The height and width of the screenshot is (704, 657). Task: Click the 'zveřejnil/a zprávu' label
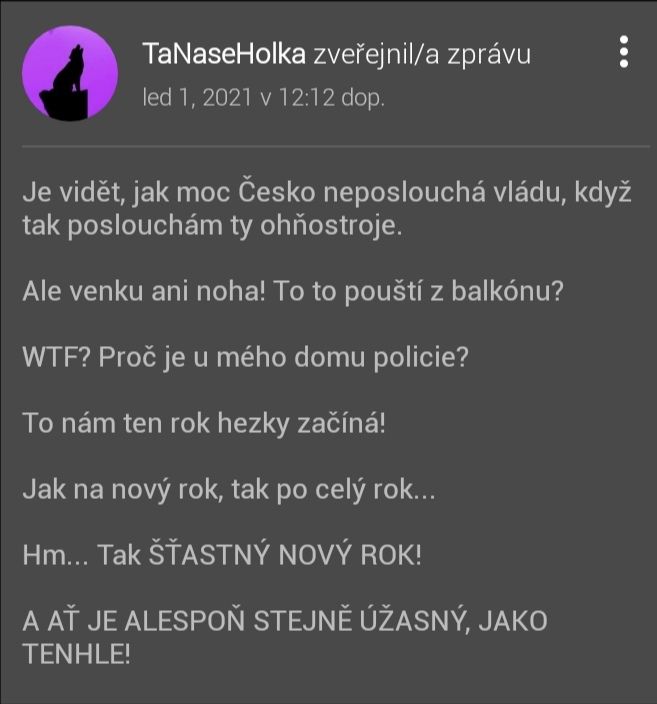coord(422,55)
